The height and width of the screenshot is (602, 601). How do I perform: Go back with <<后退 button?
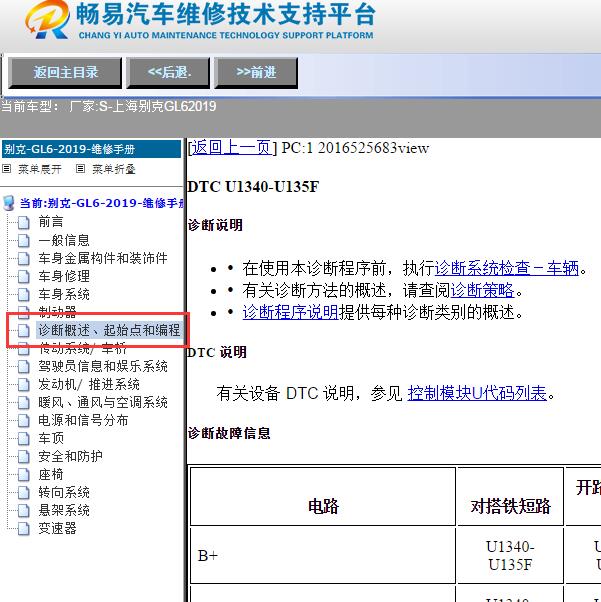[169, 73]
